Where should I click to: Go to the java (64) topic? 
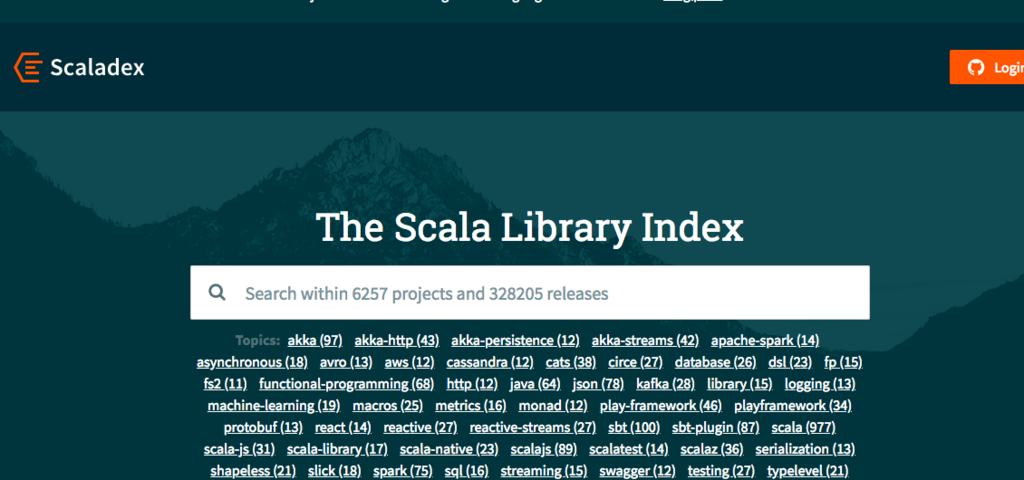(x=535, y=383)
